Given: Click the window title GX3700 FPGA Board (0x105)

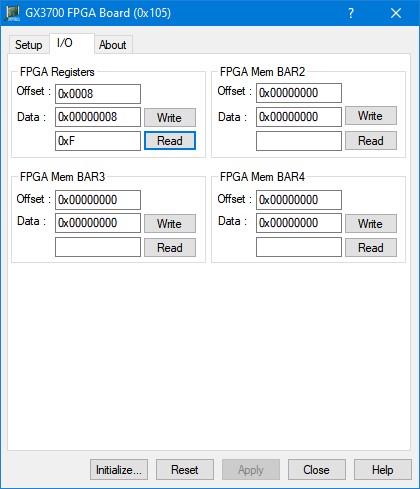Looking at the screenshot, I should click(98, 13).
